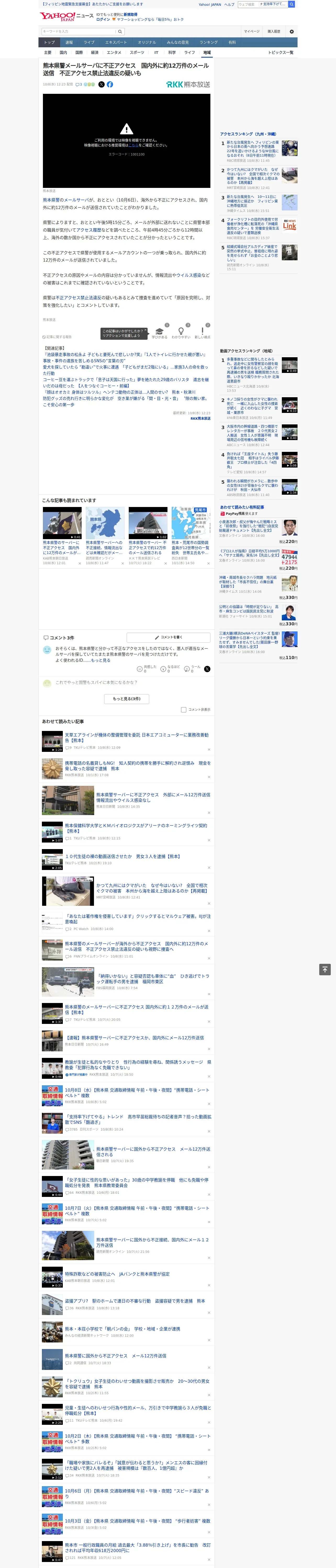Toggle the コメント非表示 checkbox
The width and height of the screenshot is (336, 1568).
point(183,709)
